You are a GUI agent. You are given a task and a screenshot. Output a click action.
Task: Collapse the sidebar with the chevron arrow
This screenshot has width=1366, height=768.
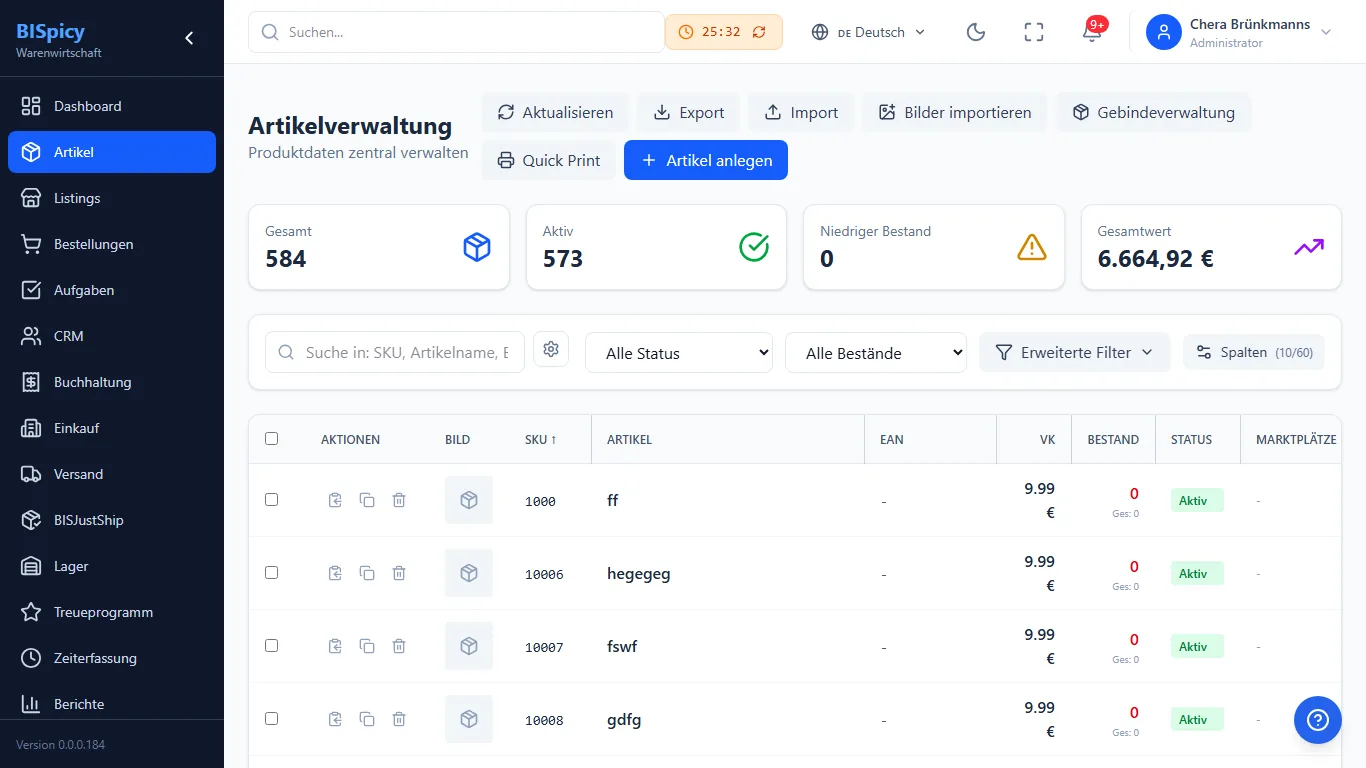(189, 38)
